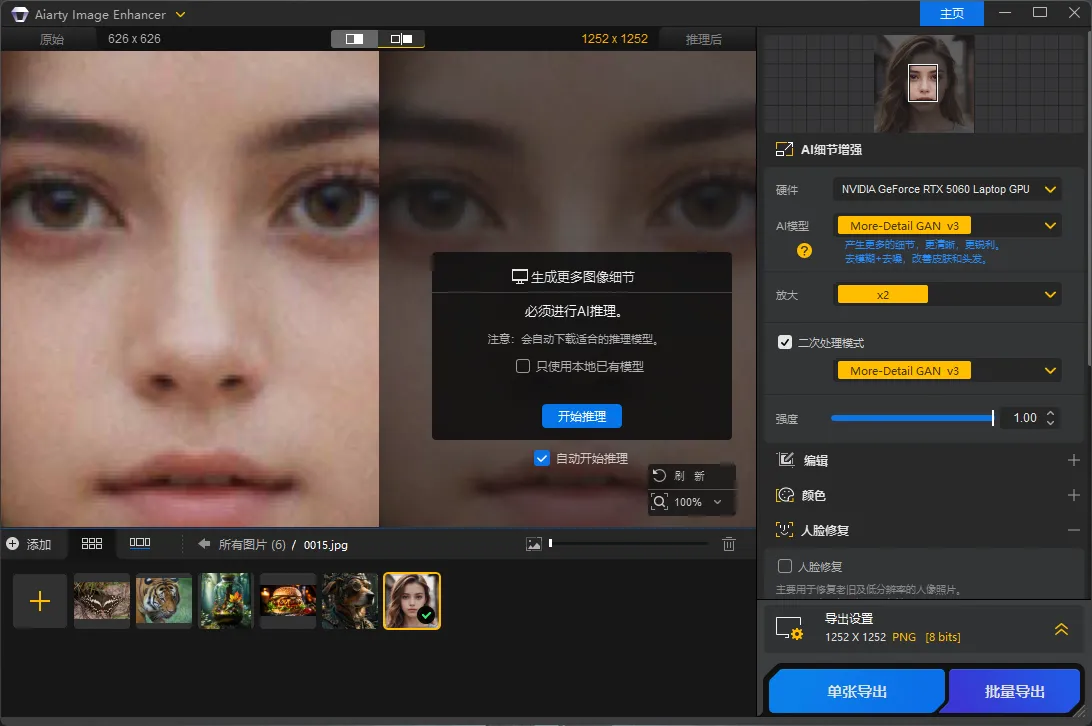Image resolution: width=1092 pixels, height=726 pixels.
Task: Open the 硬件 GPU dropdown
Action: [x=946, y=190]
